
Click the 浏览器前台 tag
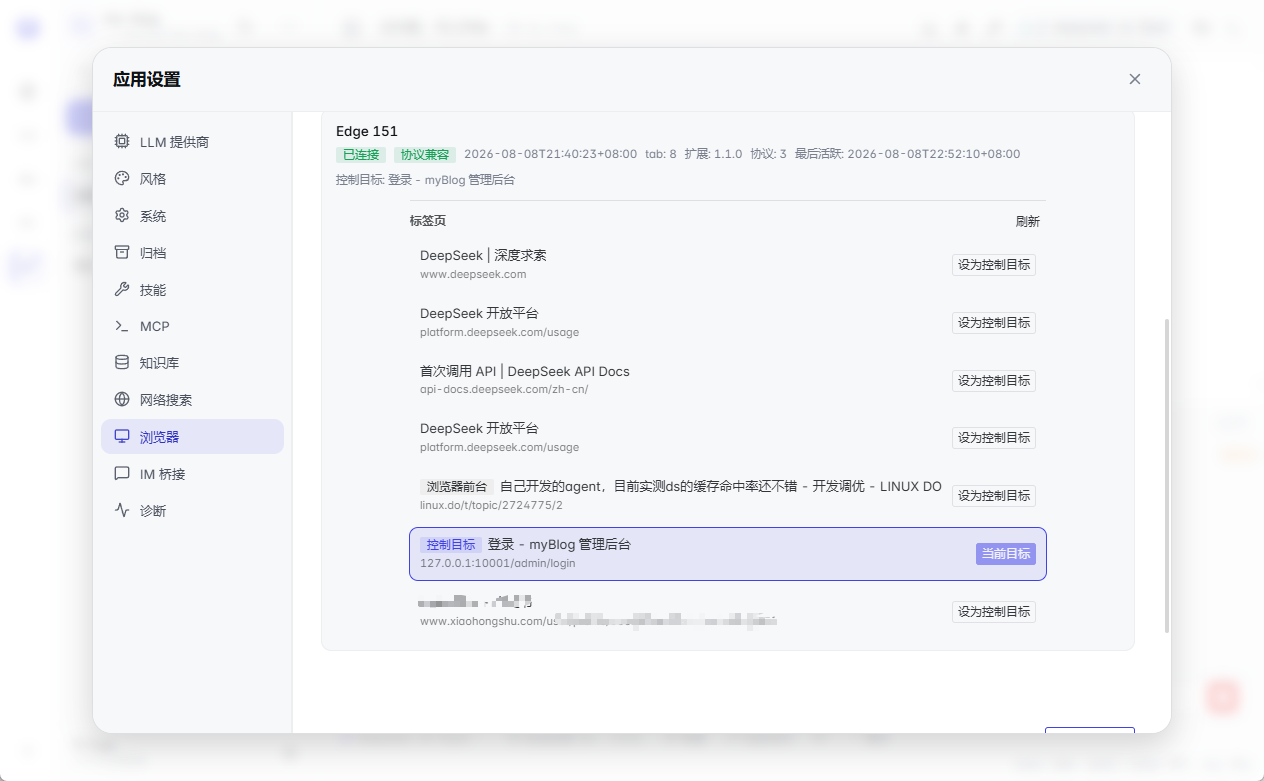point(457,487)
